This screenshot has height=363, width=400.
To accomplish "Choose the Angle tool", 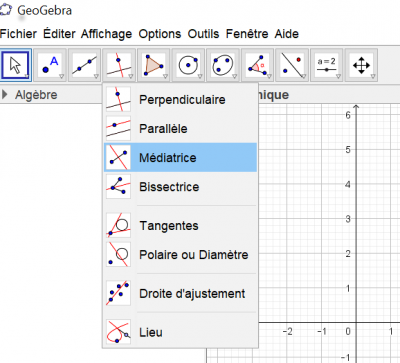I will [x=258, y=65].
